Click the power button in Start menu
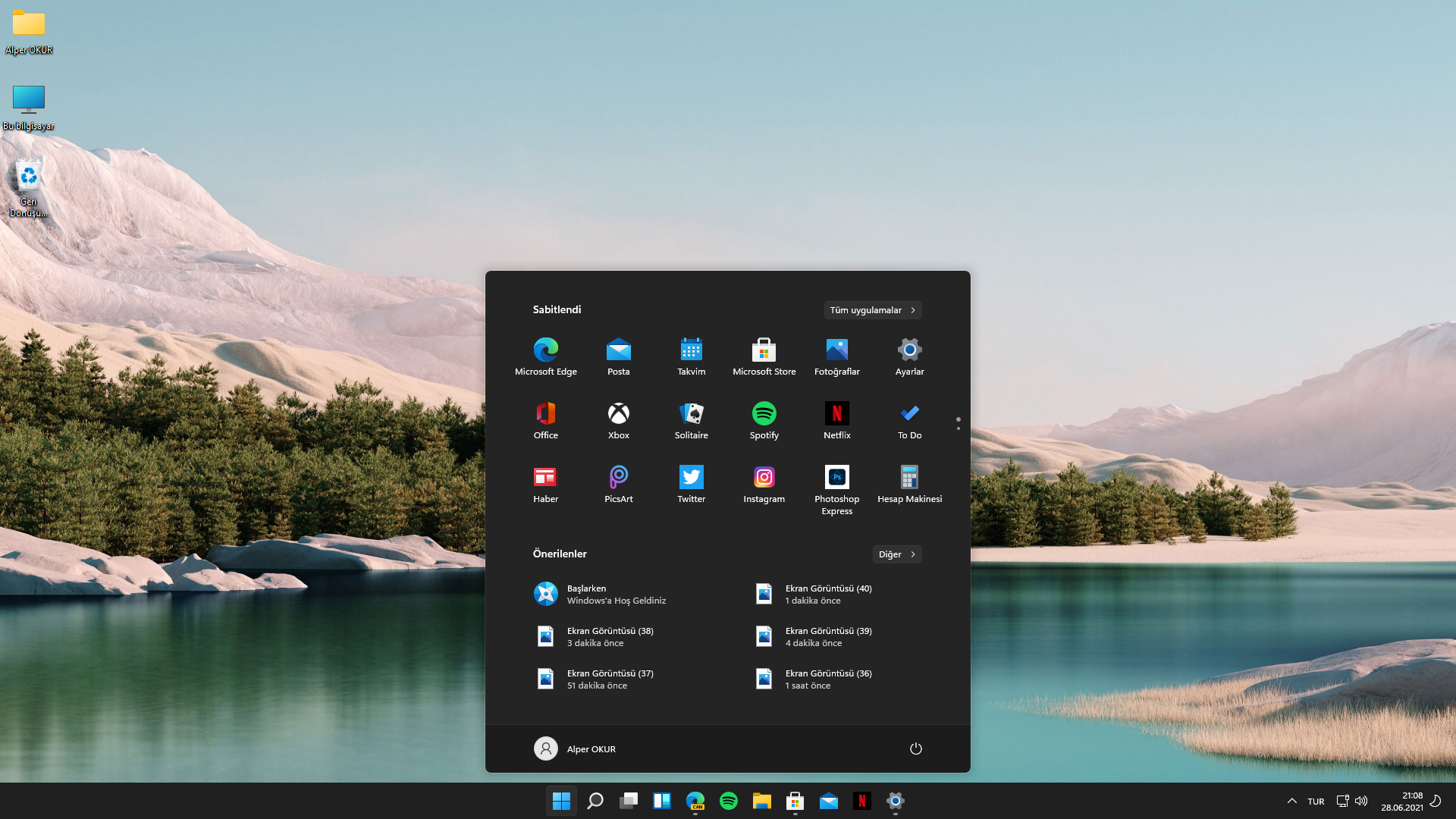Viewport: 1456px width, 819px height. pyautogui.click(x=915, y=748)
